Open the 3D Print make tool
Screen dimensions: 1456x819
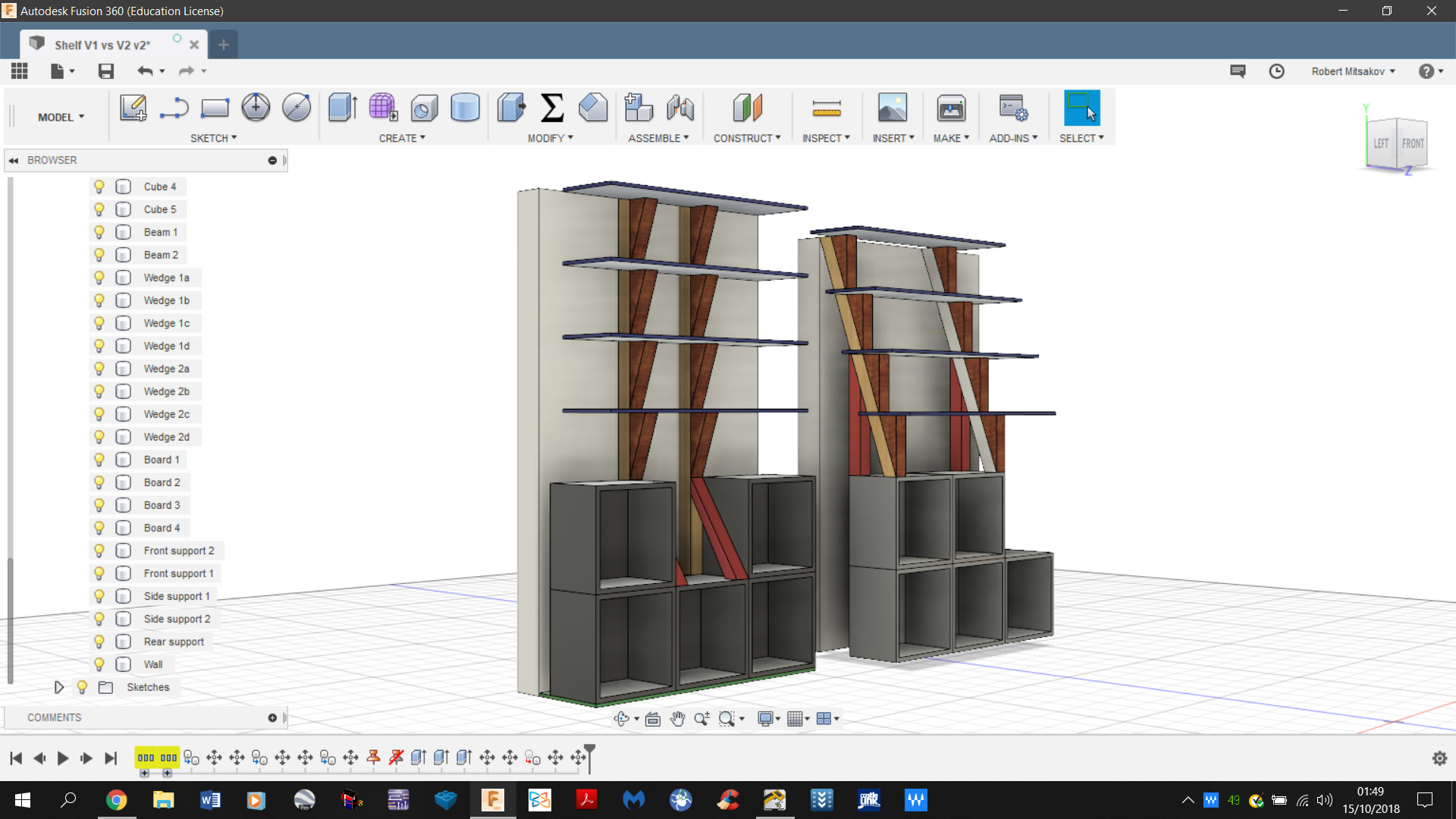951,108
